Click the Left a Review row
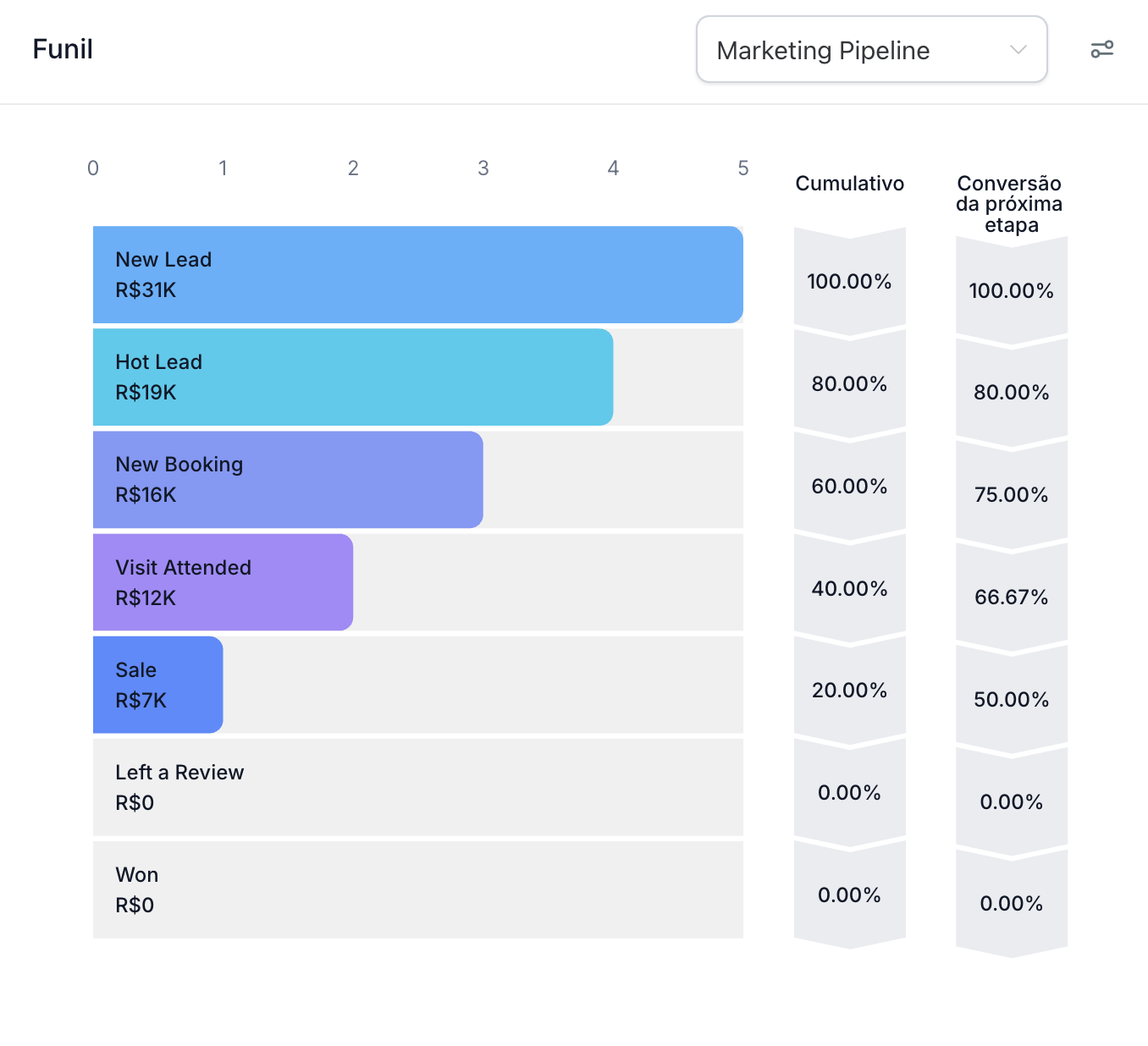1148x1046 pixels. tap(417, 787)
